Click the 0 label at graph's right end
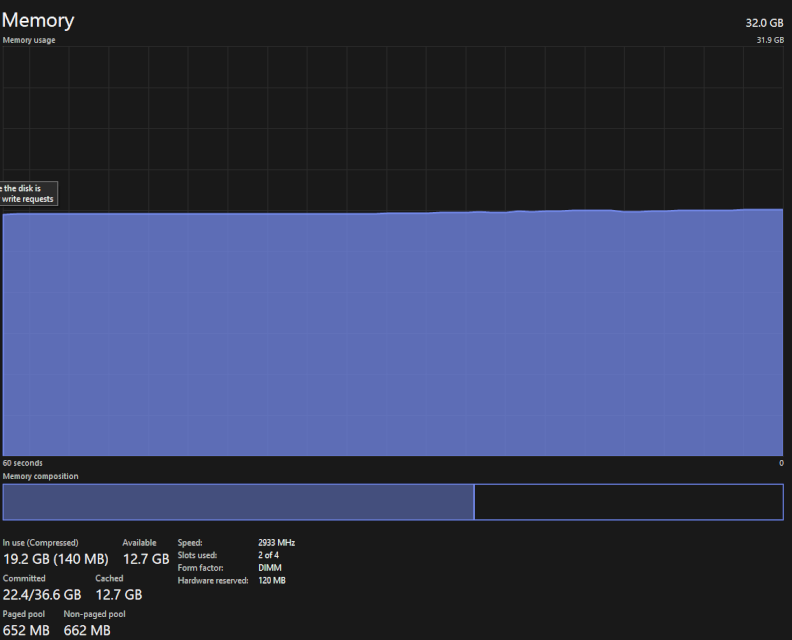The height and width of the screenshot is (640, 792). [781, 463]
